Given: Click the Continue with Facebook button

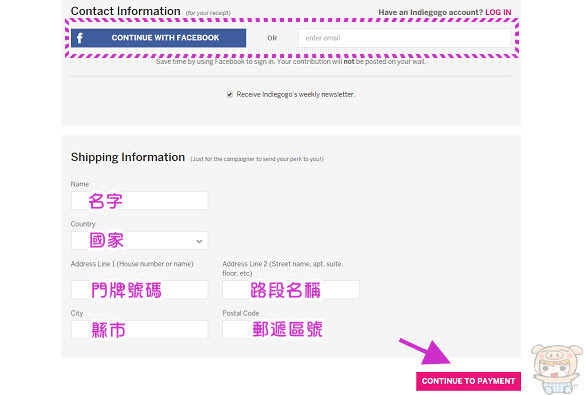Looking at the screenshot, I should pyautogui.click(x=158, y=38).
